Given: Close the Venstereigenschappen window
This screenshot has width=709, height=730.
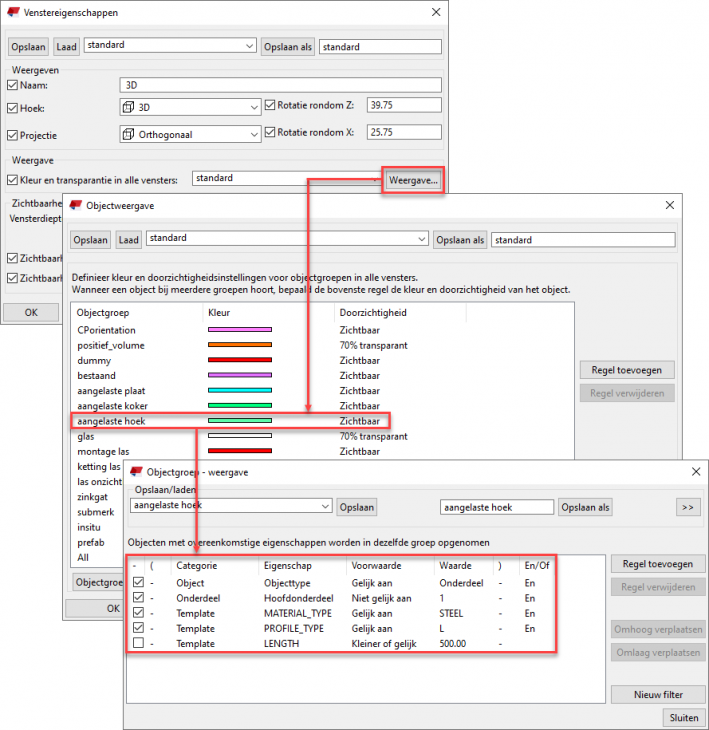Looking at the screenshot, I should pyautogui.click(x=436, y=12).
